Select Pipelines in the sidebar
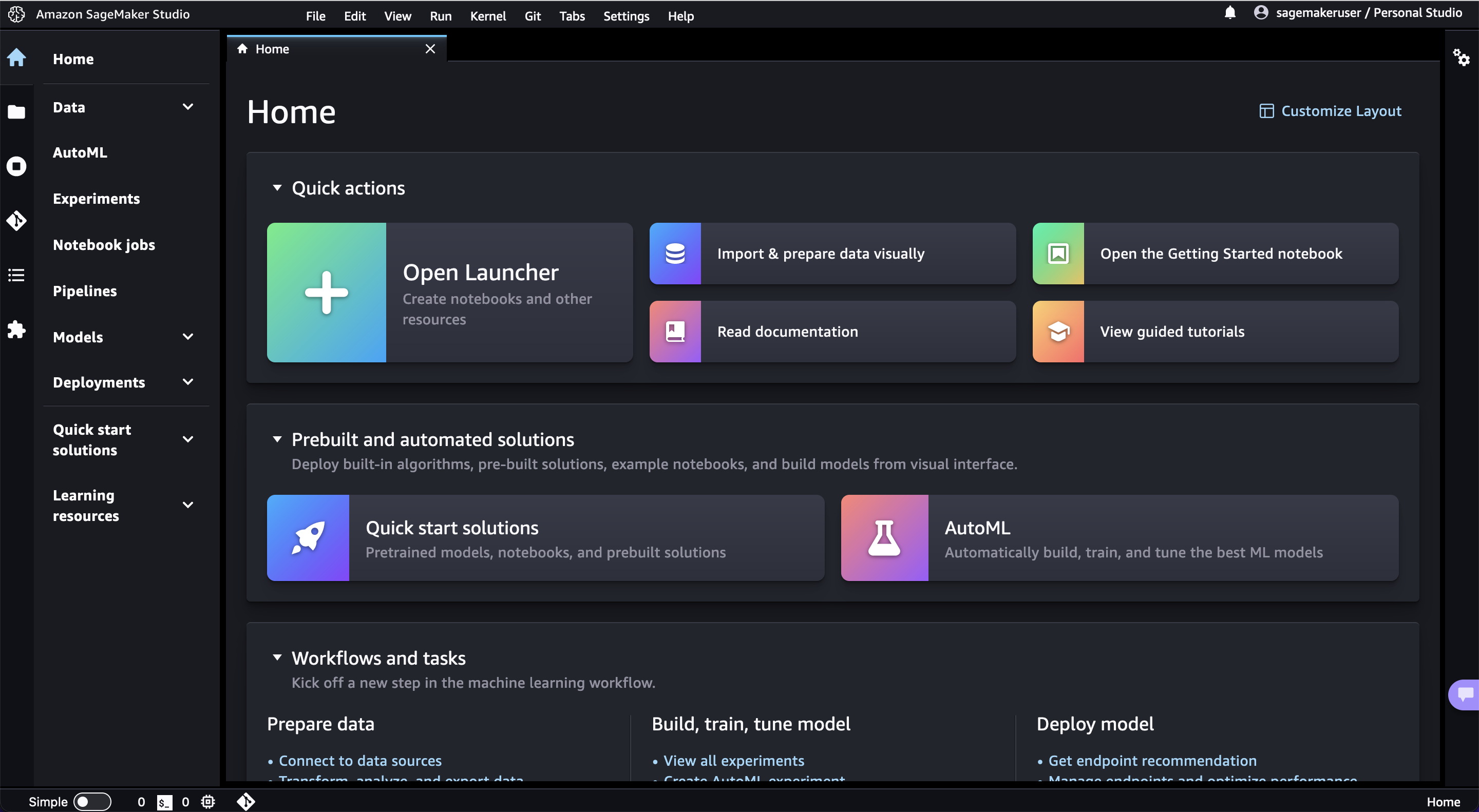This screenshot has height=812, width=1479. pyautogui.click(x=84, y=291)
